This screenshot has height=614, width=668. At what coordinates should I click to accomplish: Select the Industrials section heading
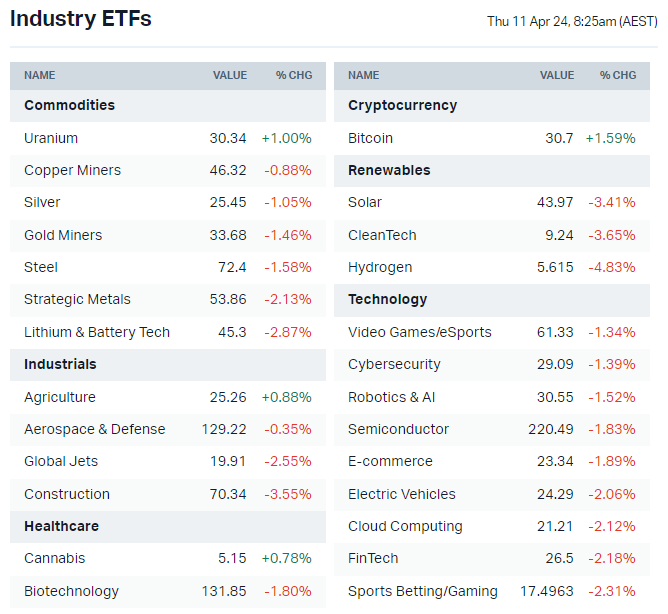[60, 364]
